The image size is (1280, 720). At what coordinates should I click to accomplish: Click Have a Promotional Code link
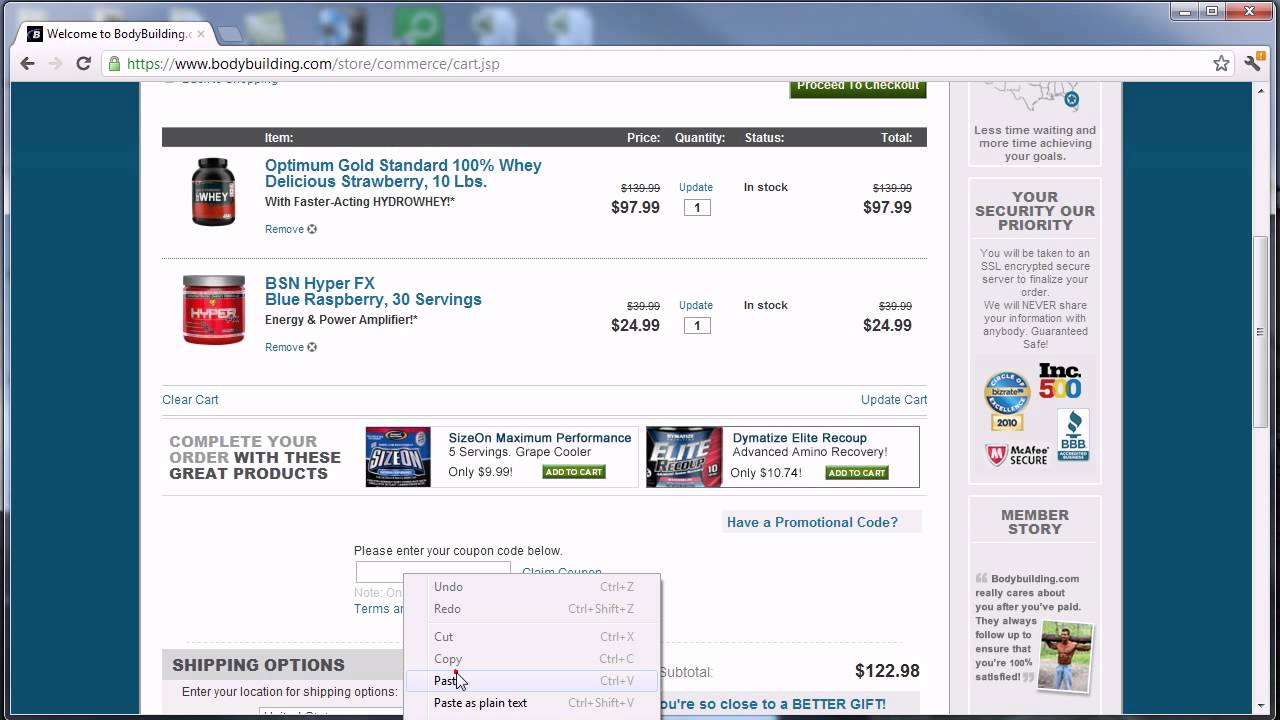tap(812, 522)
